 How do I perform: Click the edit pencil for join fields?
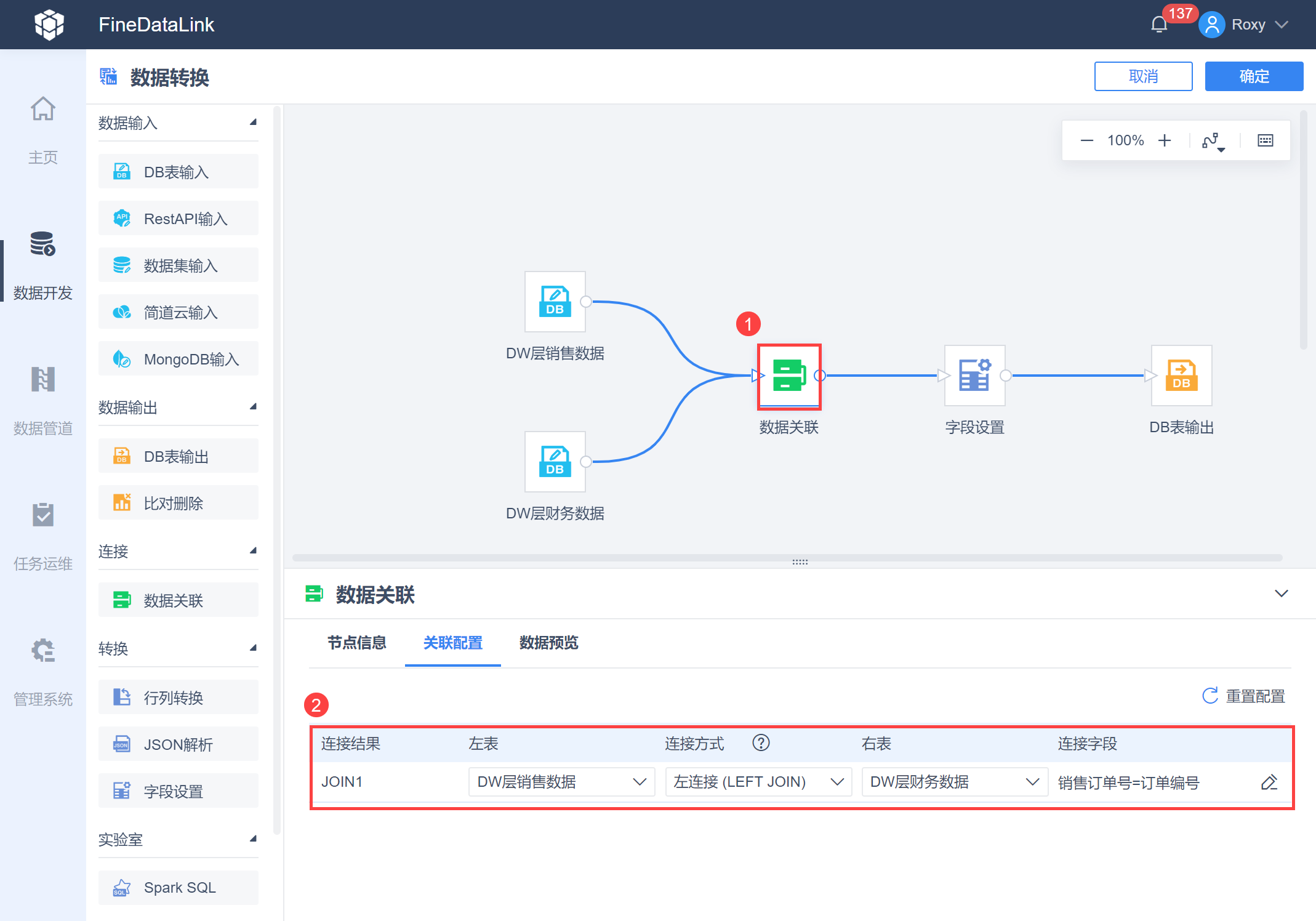(1269, 782)
